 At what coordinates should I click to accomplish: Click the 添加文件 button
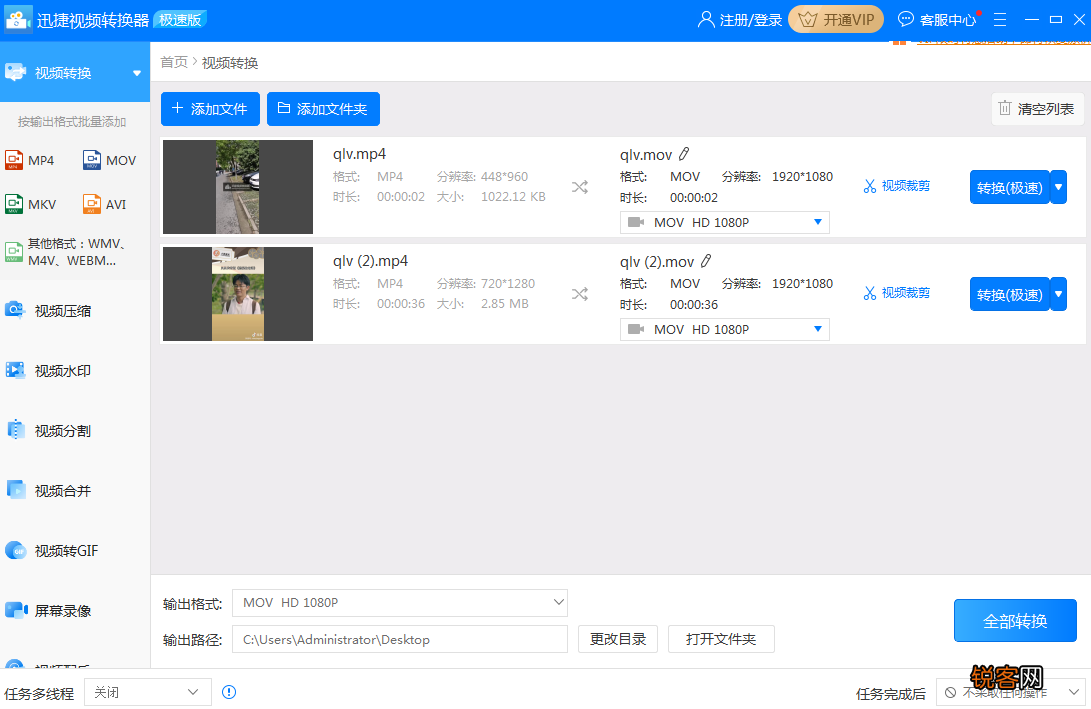click(210, 109)
